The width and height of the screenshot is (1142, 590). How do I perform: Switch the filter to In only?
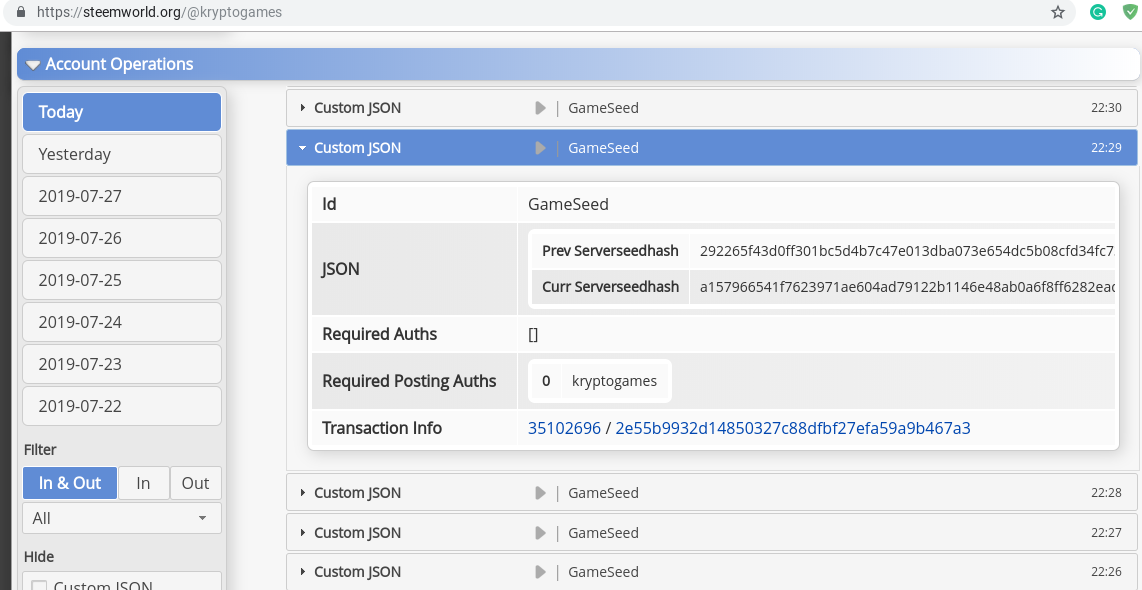click(143, 483)
